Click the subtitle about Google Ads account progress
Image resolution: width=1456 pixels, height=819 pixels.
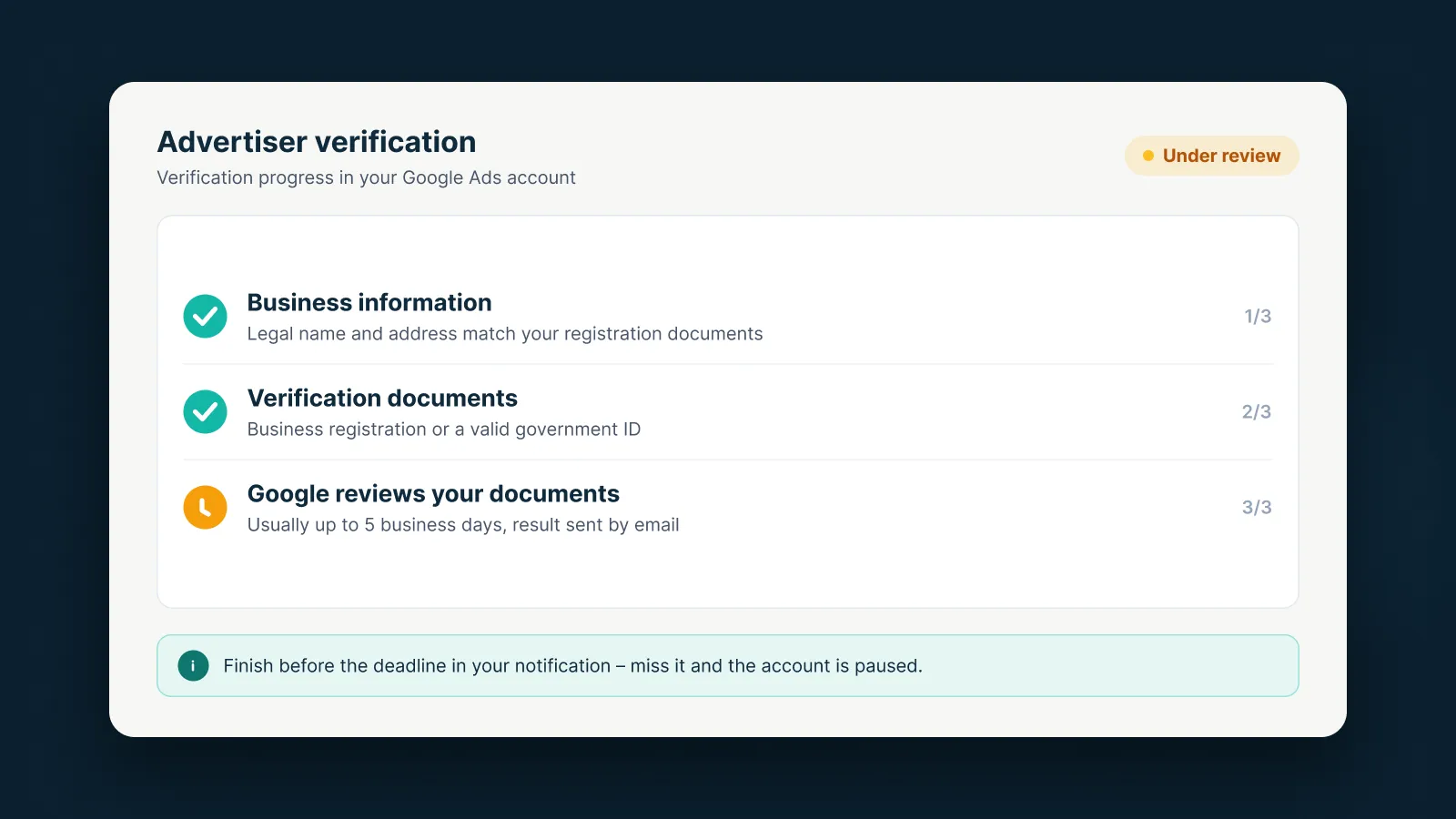click(366, 177)
